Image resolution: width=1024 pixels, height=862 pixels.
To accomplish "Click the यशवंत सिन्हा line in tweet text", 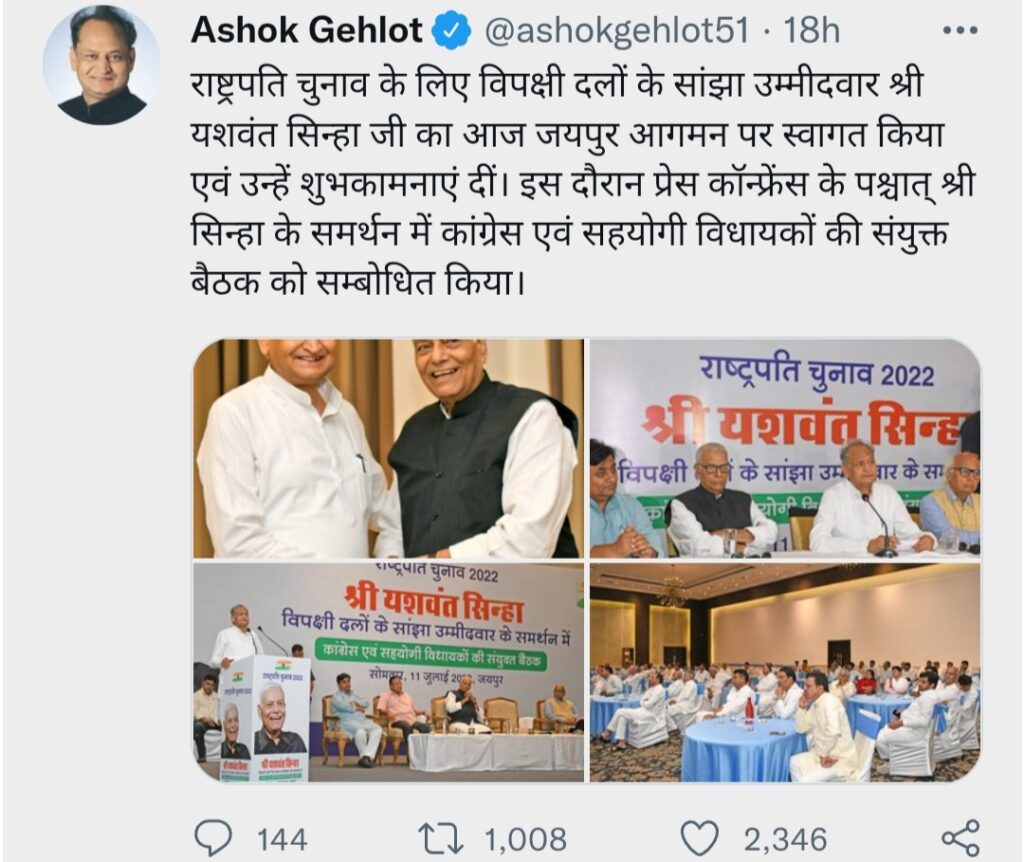I will 567,135.
